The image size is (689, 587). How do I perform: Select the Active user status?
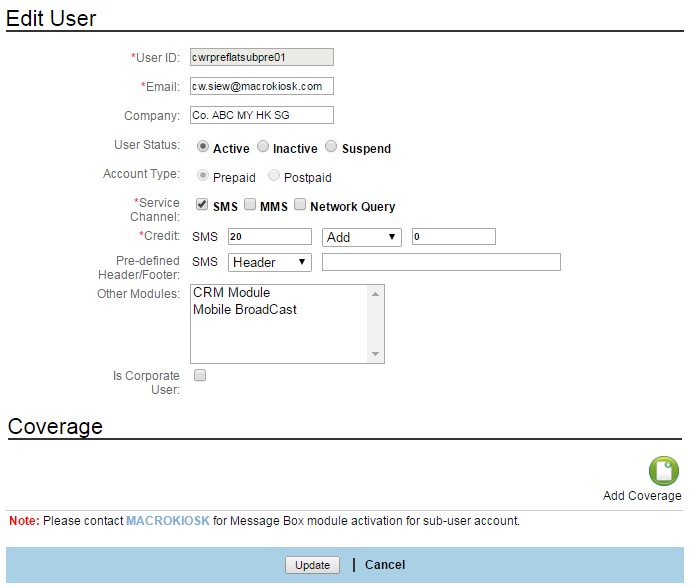click(203, 147)
